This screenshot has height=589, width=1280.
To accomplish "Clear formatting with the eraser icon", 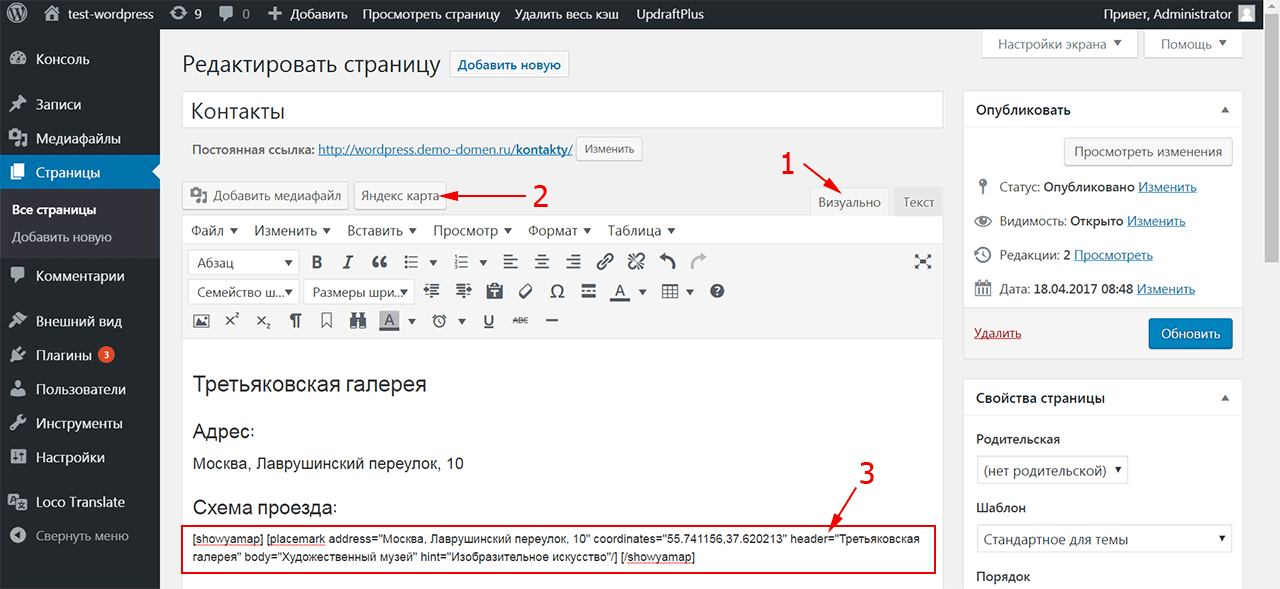I will coord(526,291).
